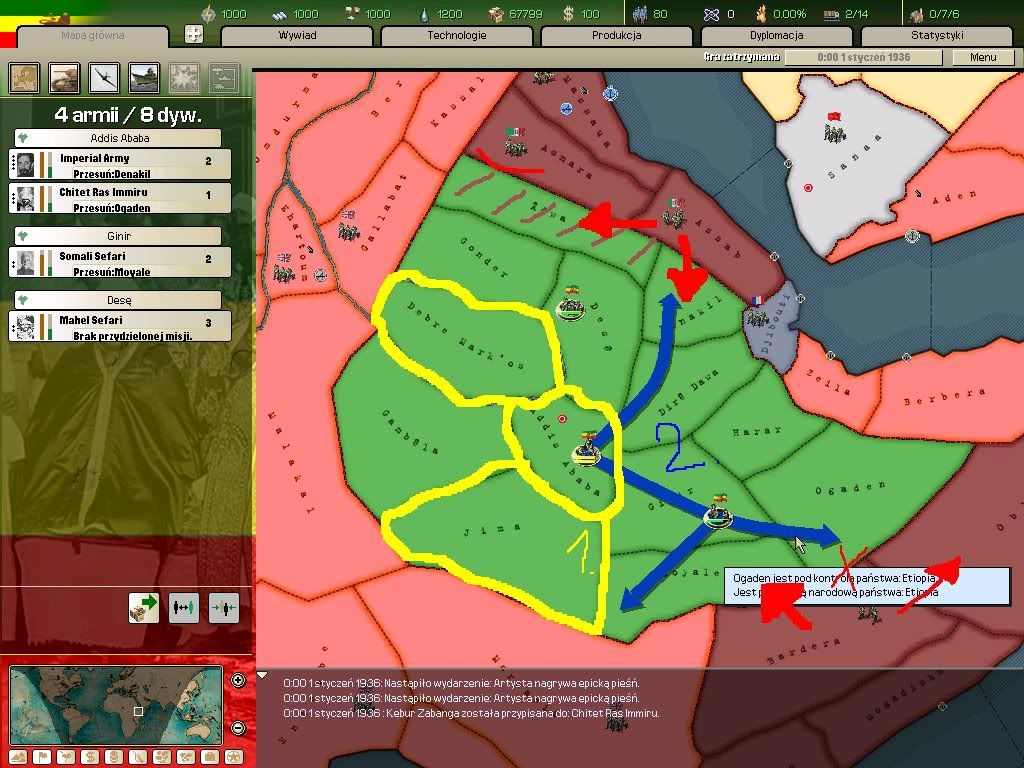Click the supplies crate resource icon

tap(496, 14)
